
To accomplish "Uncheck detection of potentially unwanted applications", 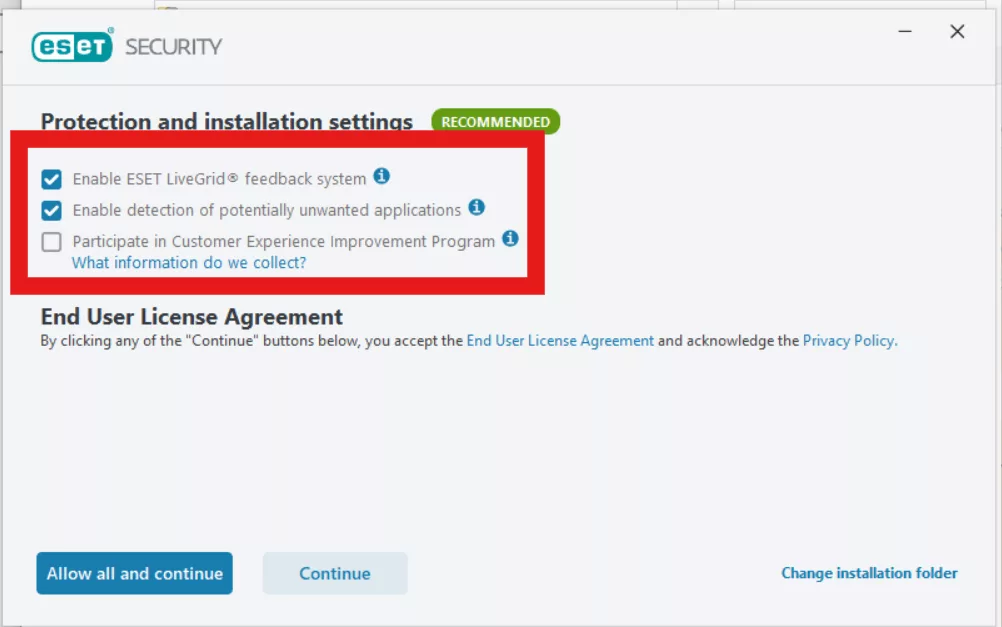I will (49, 210).
